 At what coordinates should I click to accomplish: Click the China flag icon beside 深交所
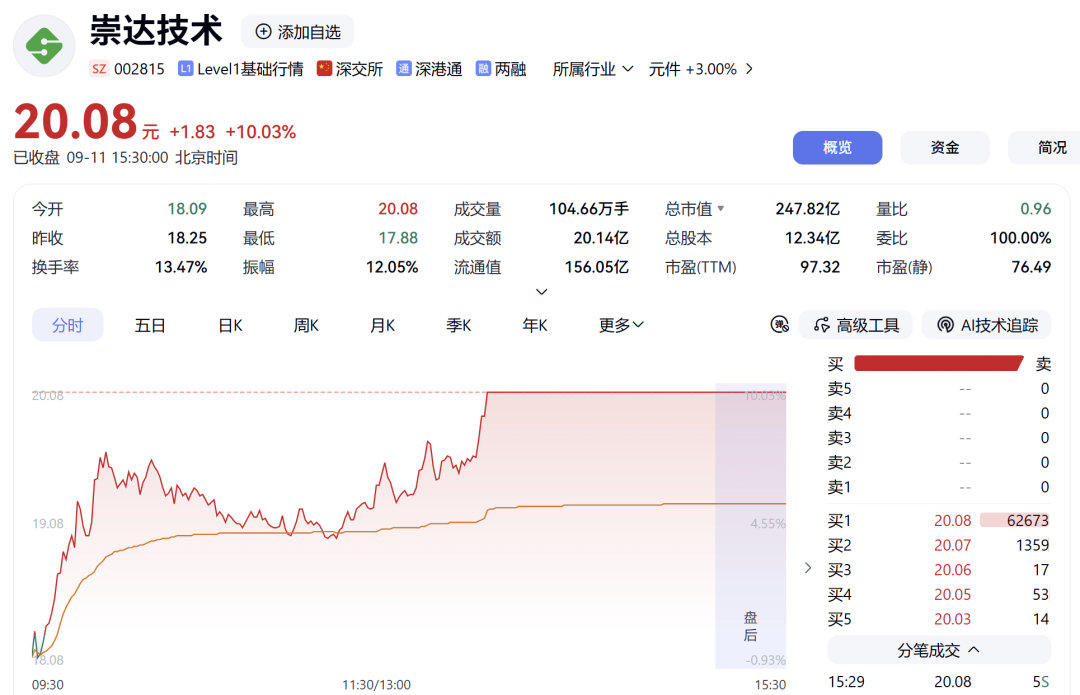(x=324, y=69)
